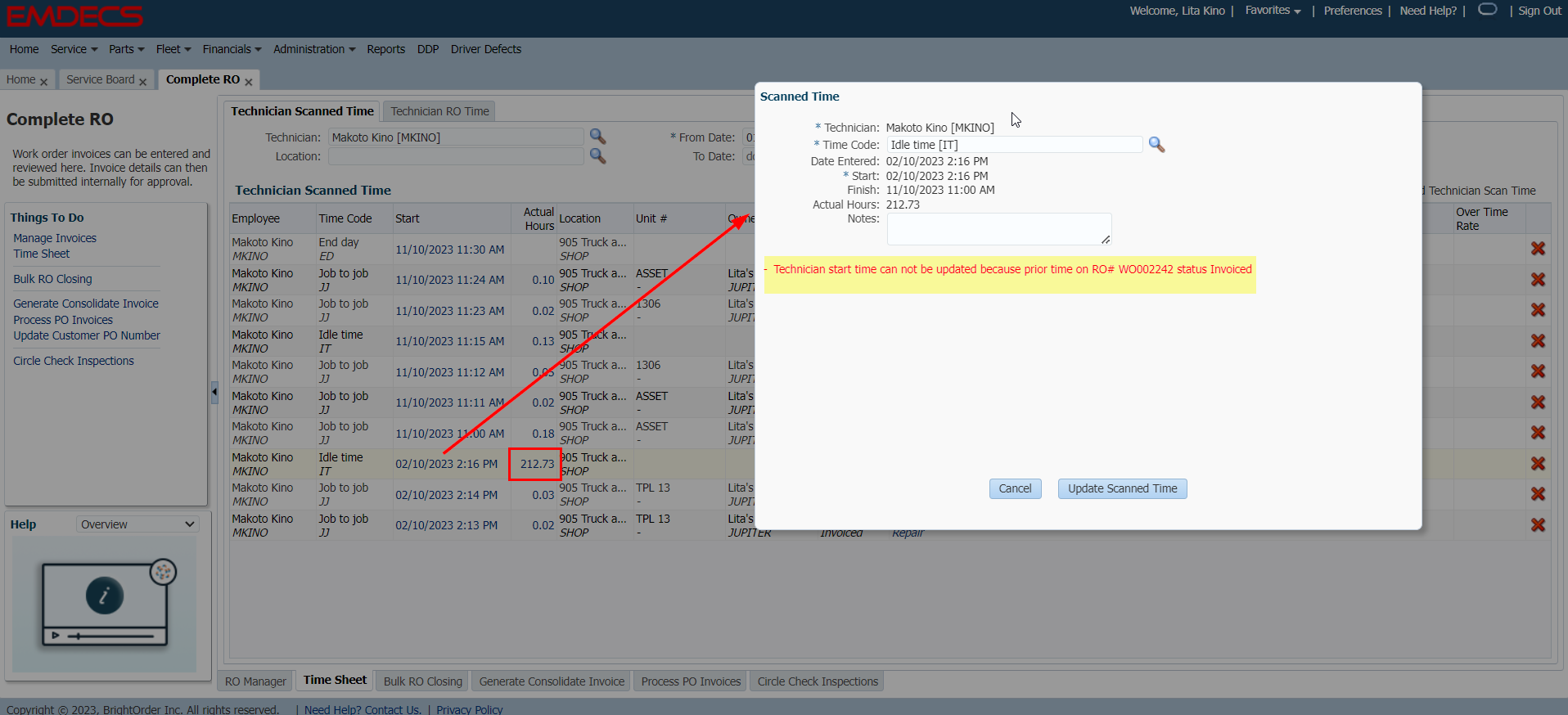This screenshot has height=715, width=1568.
Task: Click the 212.73 Actual Hours cell
Action: tap(536, 464)
